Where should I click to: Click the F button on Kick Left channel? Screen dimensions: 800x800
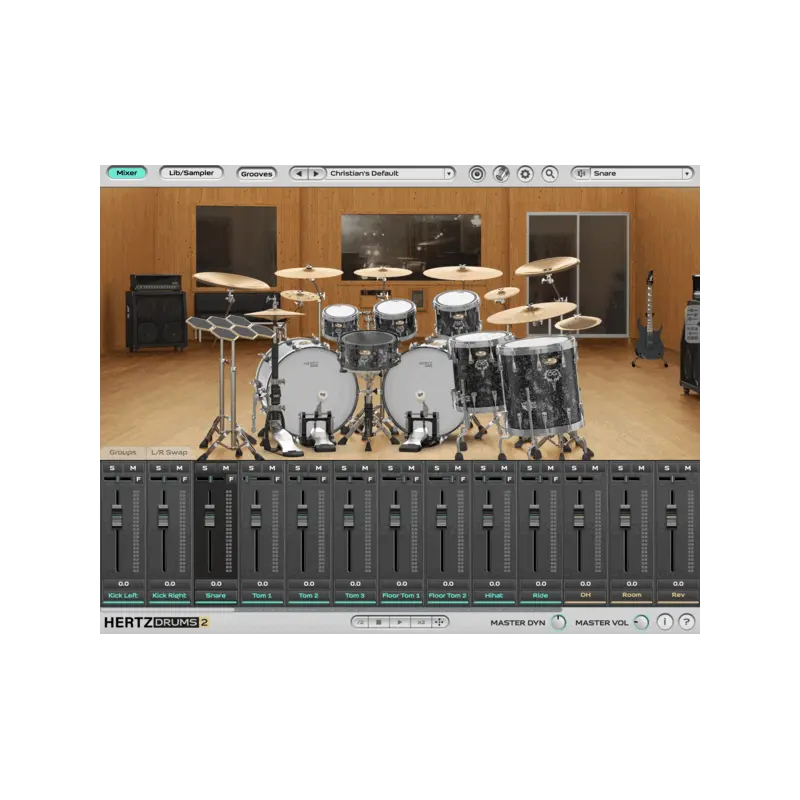138,479
